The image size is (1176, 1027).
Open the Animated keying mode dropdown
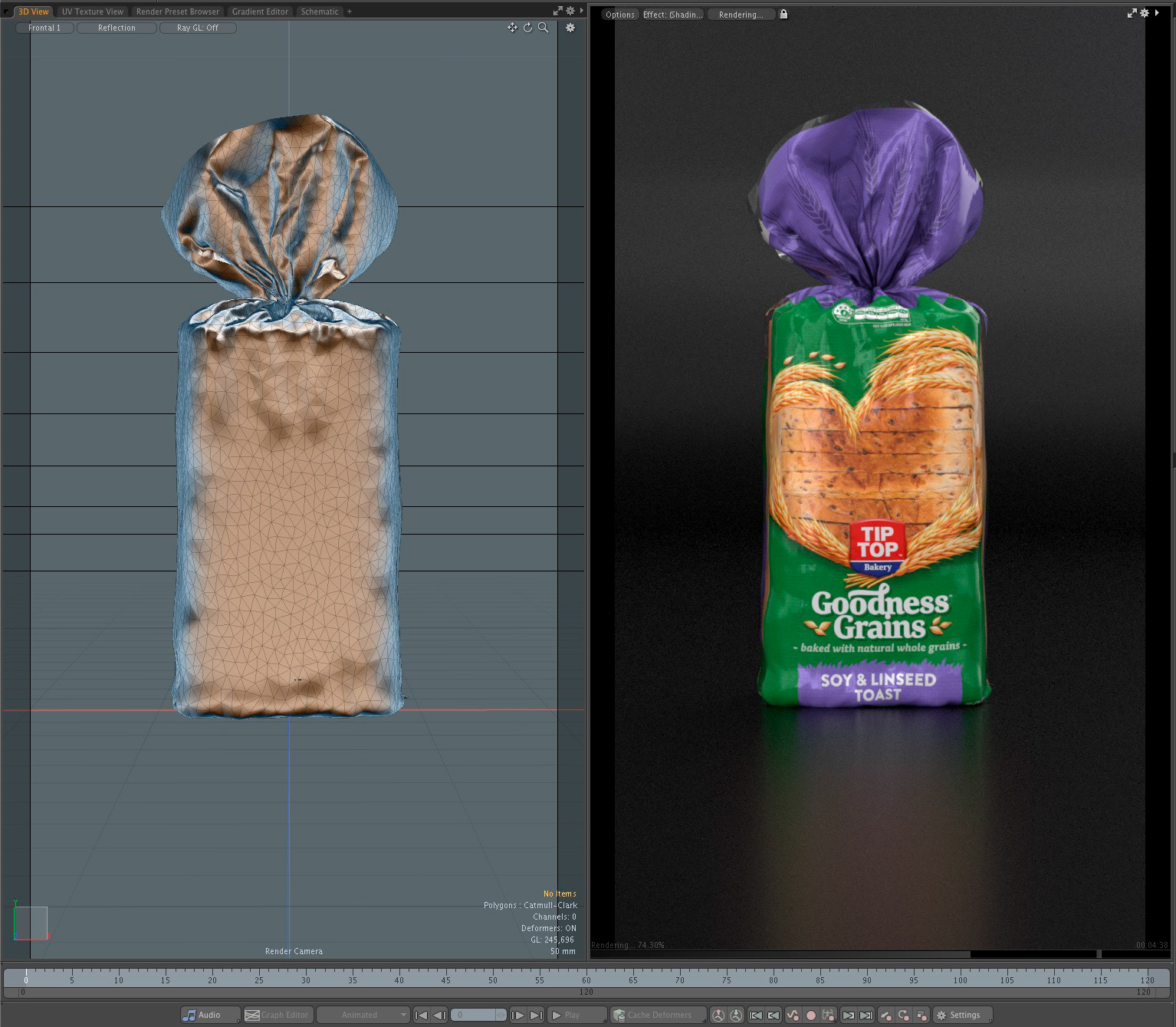363,1015
